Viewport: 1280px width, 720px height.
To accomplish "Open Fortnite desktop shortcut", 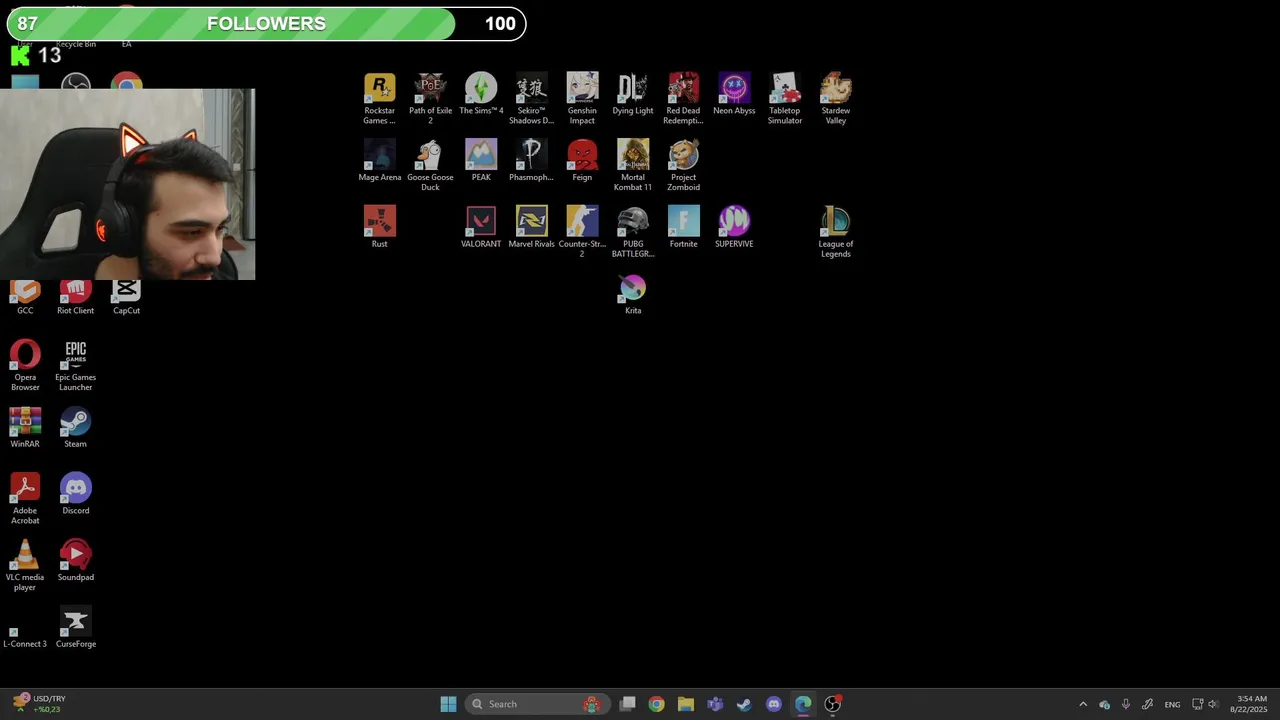I will click(683, 227).
